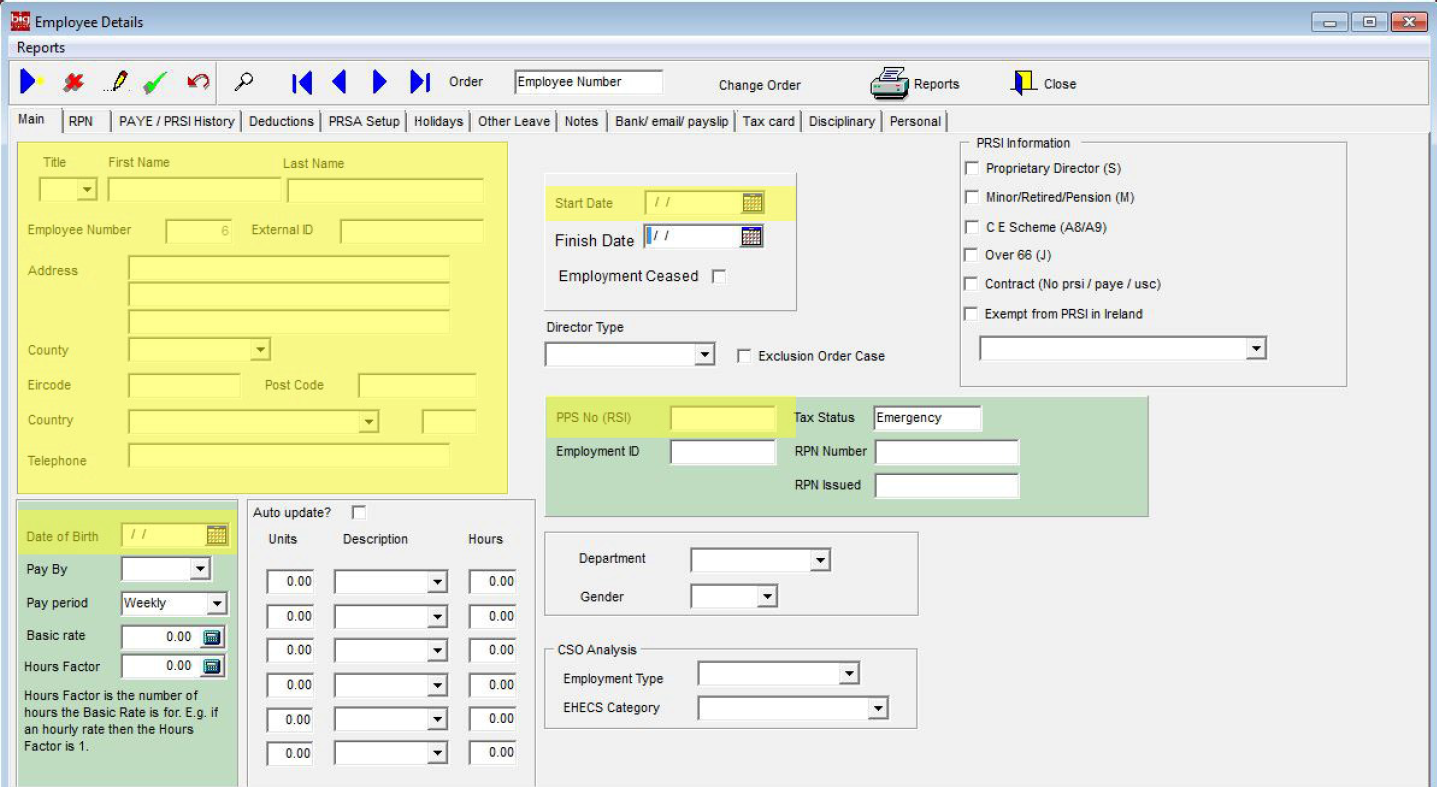Enable Minor/Retired/Pension (M) checkbox
Screen dimensions: 1437x787
[971, 197]
